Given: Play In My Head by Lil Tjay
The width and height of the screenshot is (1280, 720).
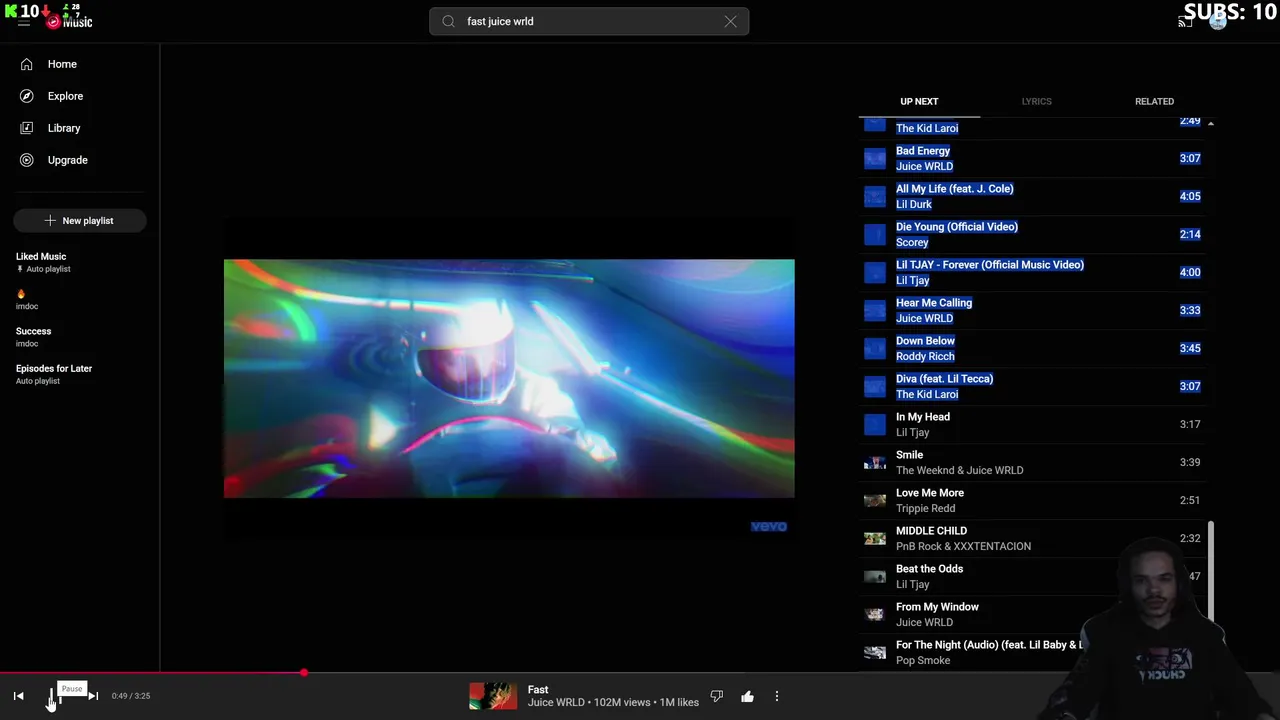Looking at the screenshot, I should coord(1033,424).
